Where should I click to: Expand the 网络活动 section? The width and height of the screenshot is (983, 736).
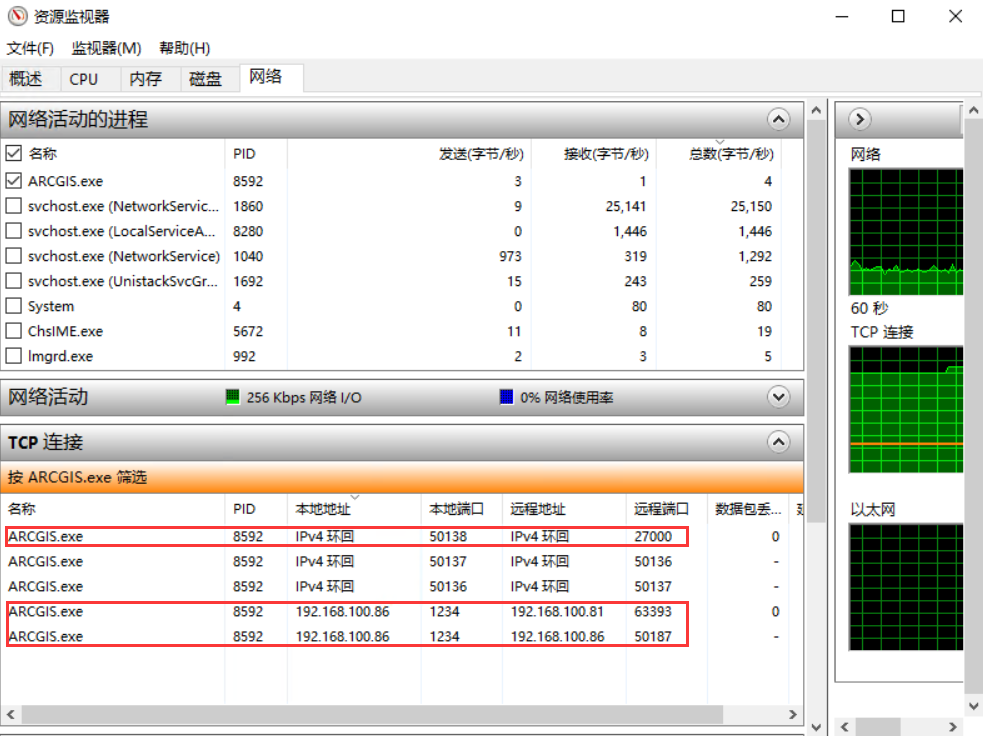click(778, 396)
